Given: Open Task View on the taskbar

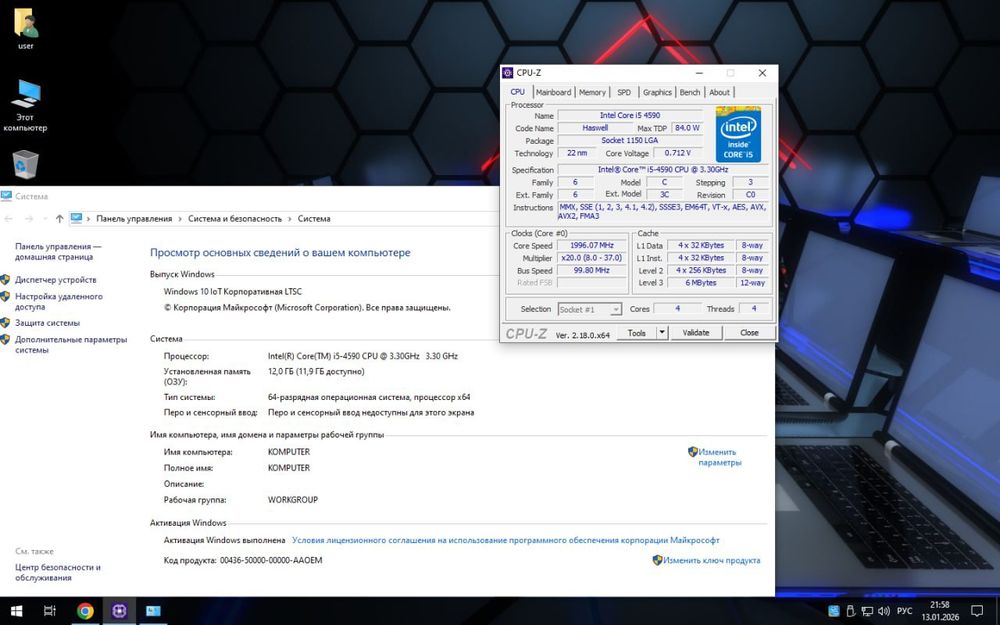Looking at the screenshot, I should [x=50, y=611].
